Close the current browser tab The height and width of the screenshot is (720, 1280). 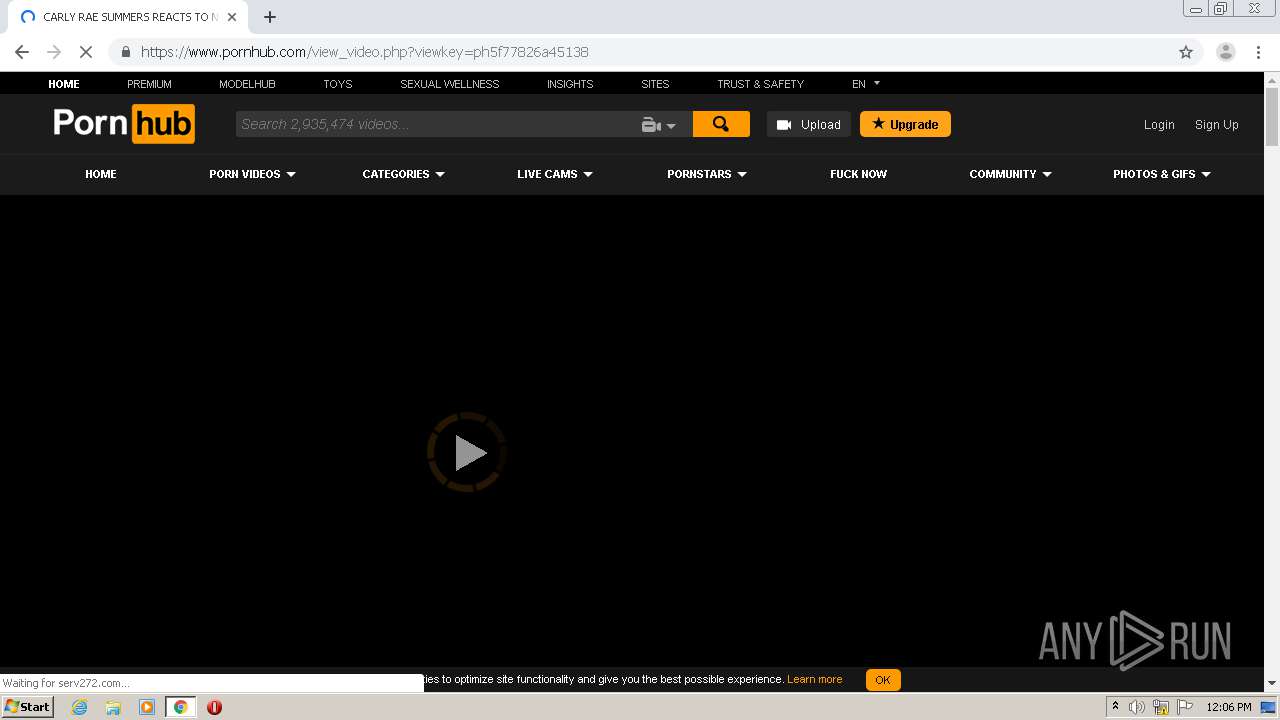tap(232, 17)
